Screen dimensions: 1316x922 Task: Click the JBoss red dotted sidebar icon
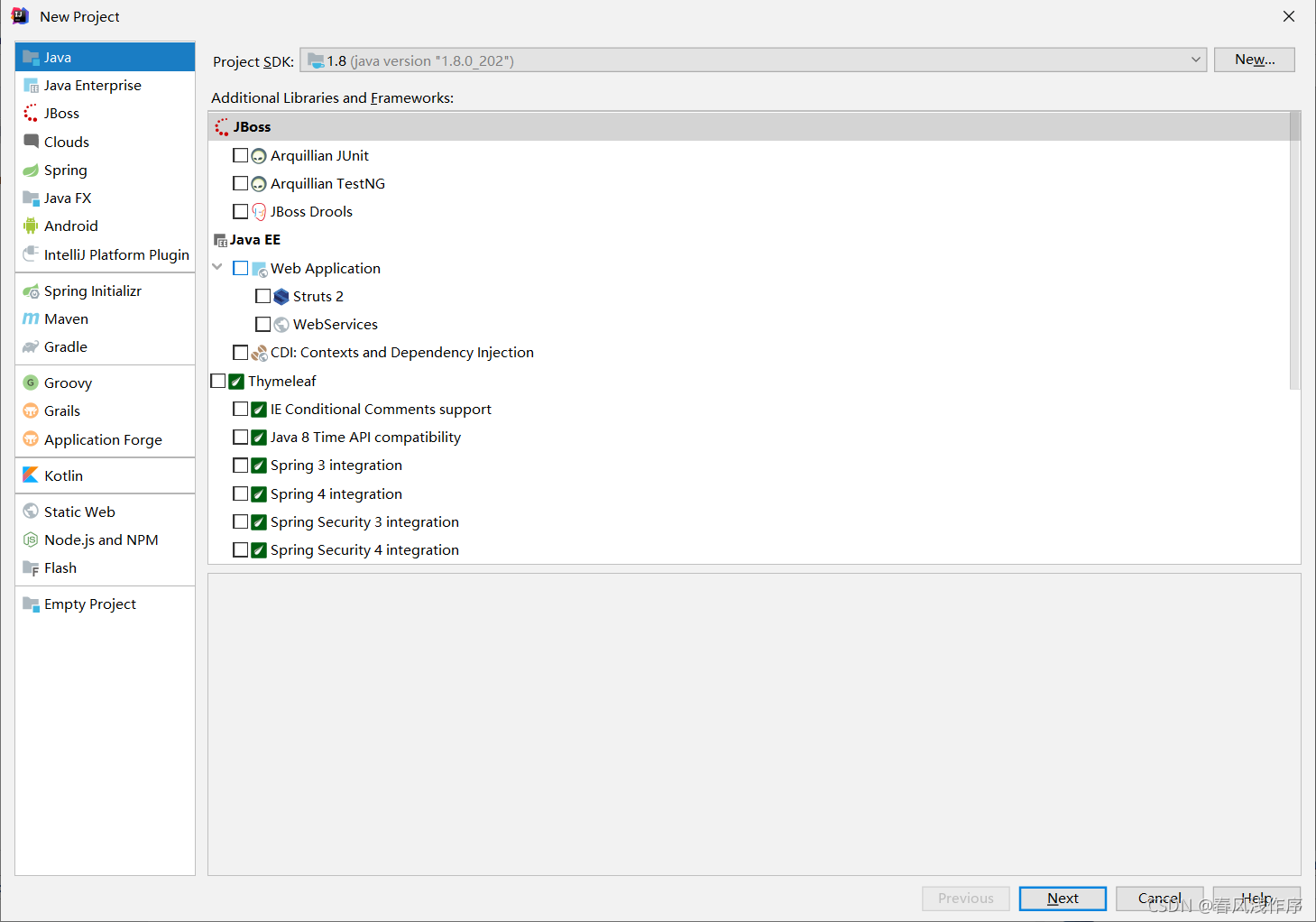pyautogui.click(x=31, y=114)
